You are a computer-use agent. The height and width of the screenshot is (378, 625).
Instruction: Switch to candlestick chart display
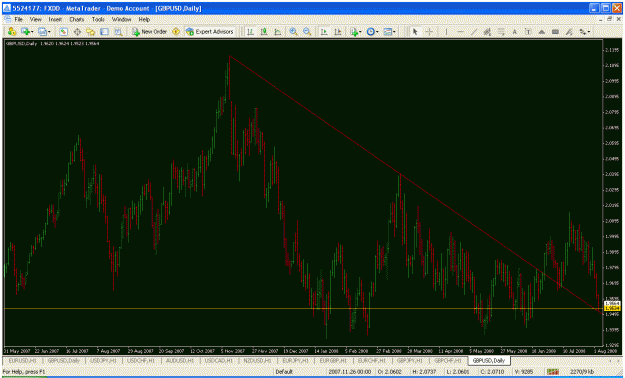tap(264, 32)
